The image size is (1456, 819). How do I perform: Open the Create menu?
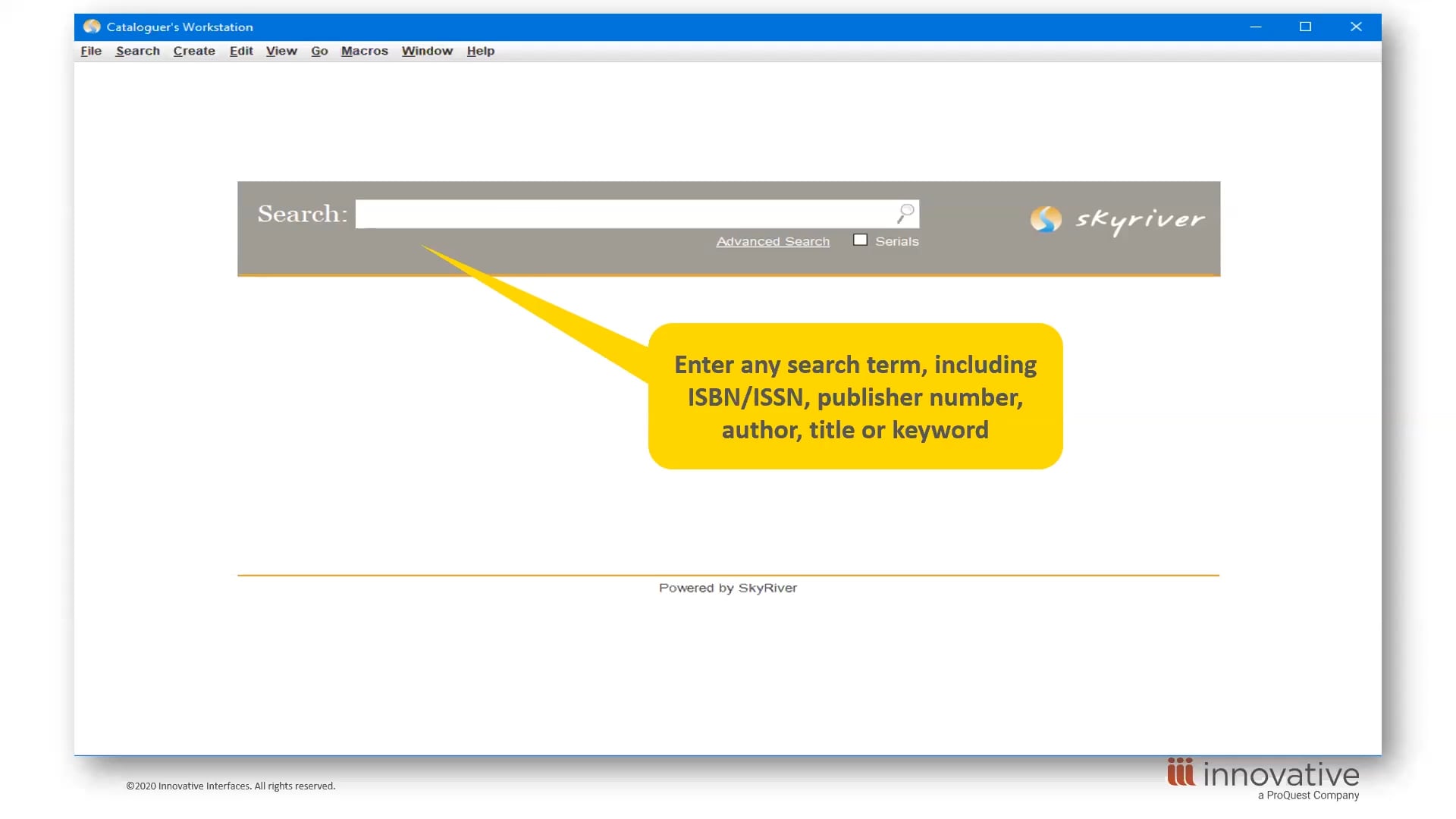tap(194, 51)
